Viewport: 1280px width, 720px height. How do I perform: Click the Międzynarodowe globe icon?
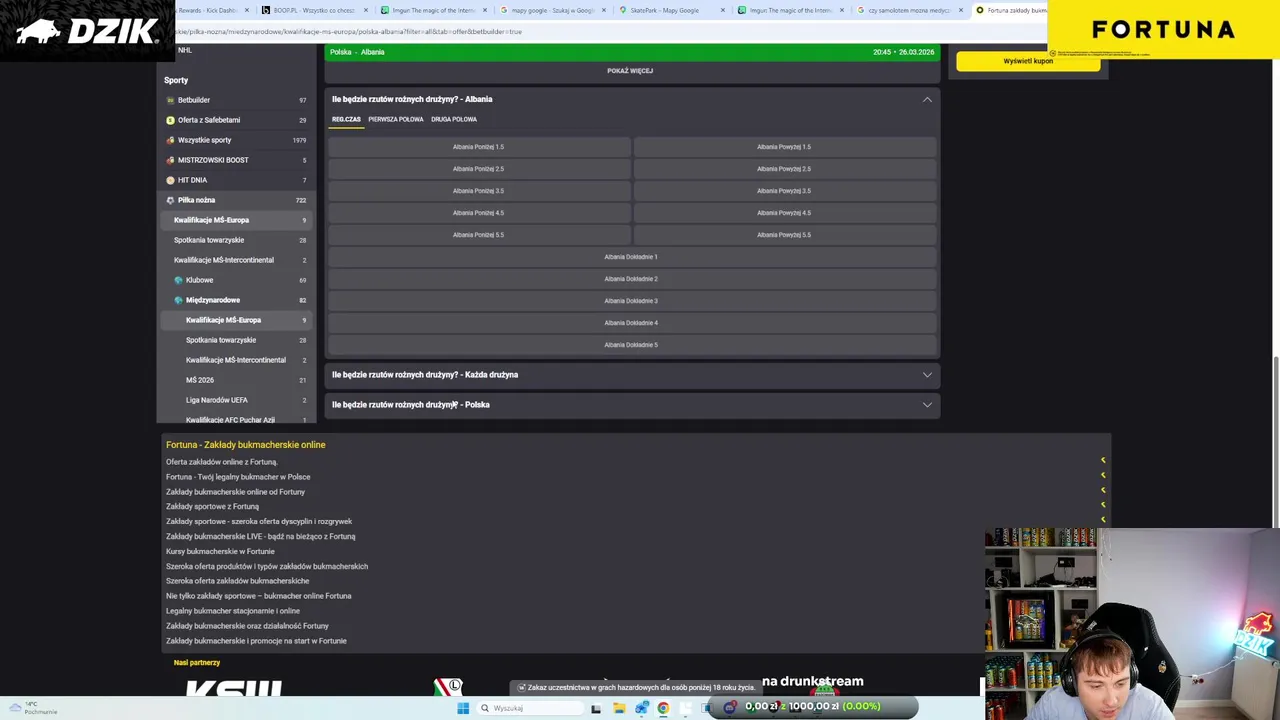click(x=178, y=300)
